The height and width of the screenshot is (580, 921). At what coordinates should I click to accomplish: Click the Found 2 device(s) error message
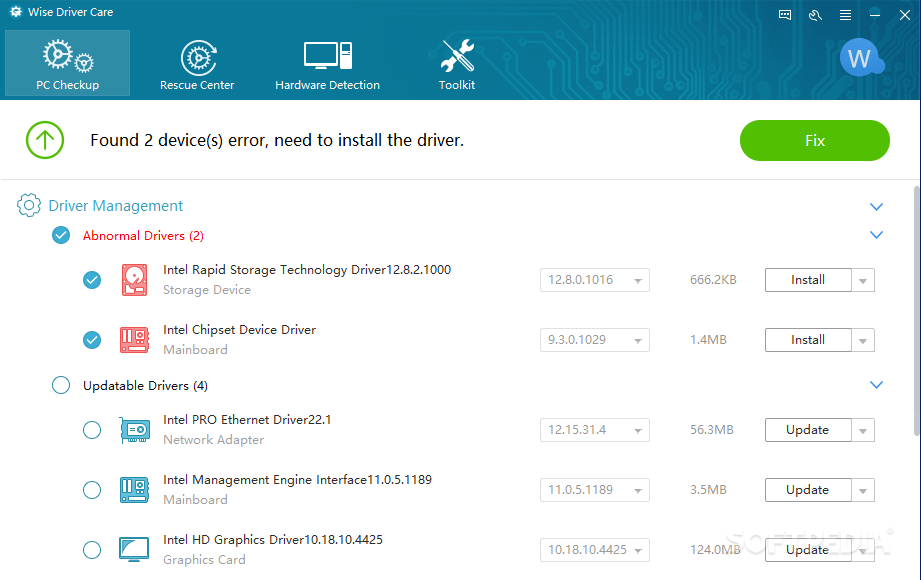pyautogui.click(x=277, y=140)
